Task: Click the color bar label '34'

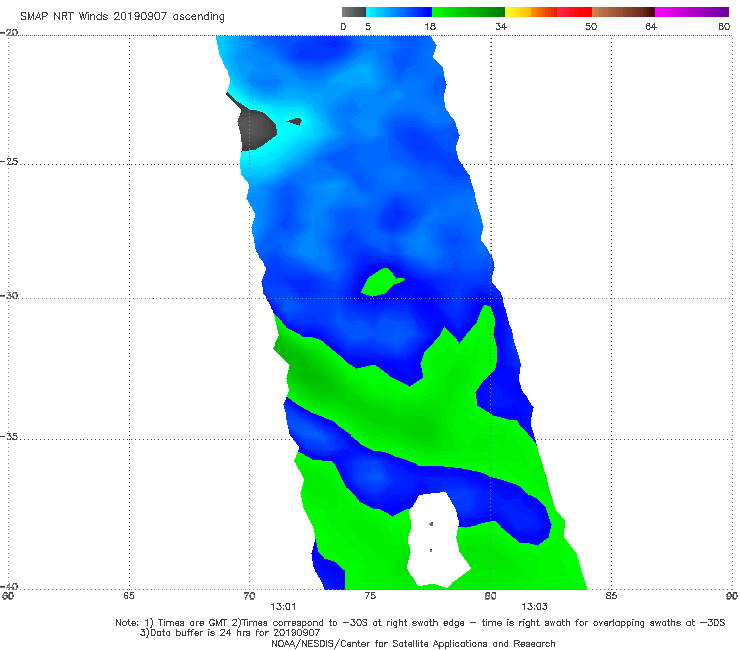Action: pyautogui.click(x=501, y=26)
